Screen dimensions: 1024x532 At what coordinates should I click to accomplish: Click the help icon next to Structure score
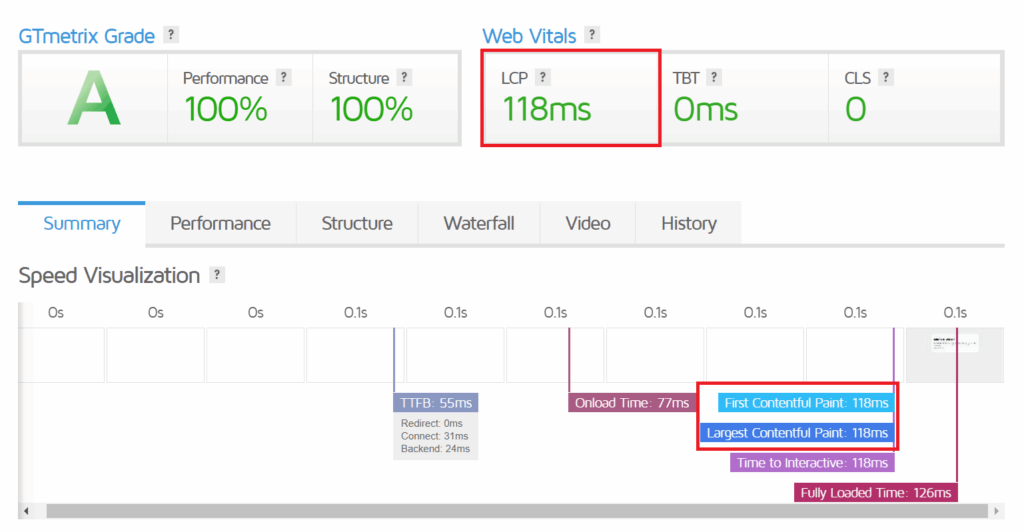click(x=404, y=77)
